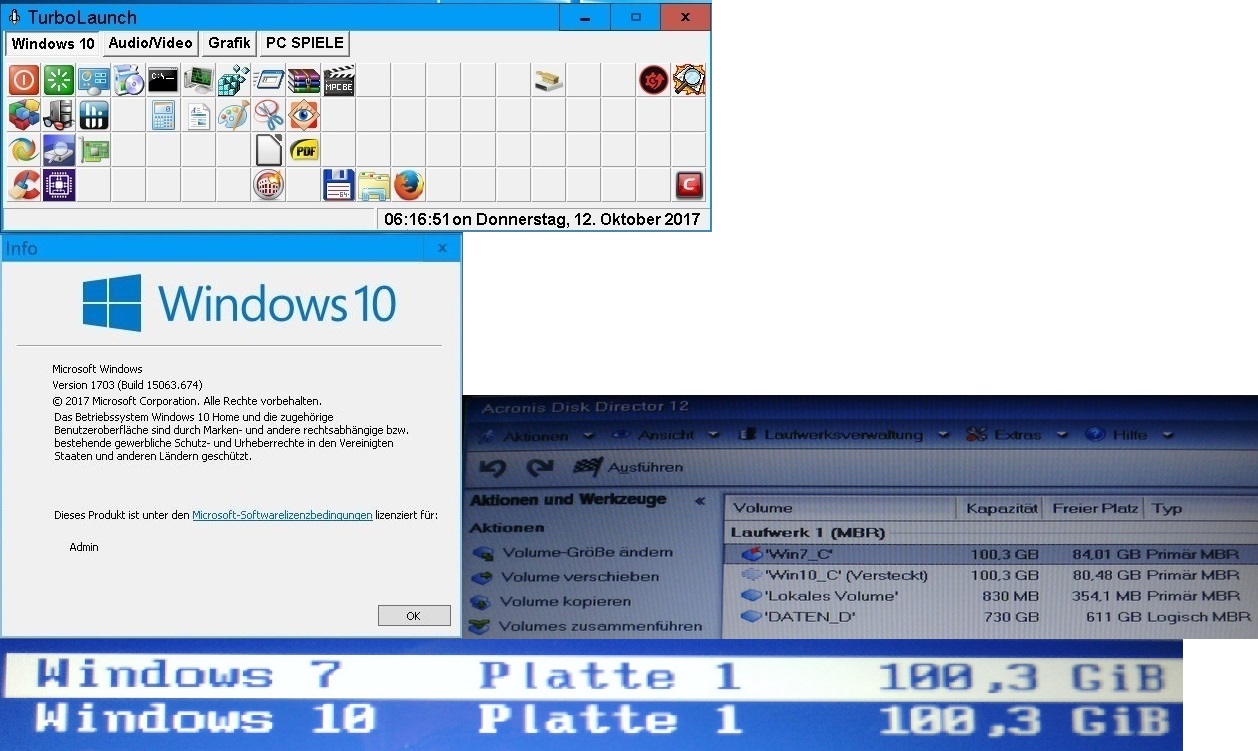Screen dimensions: 1258x751
Task: Launch the Paint palette icon
Action: coord(233,115)
